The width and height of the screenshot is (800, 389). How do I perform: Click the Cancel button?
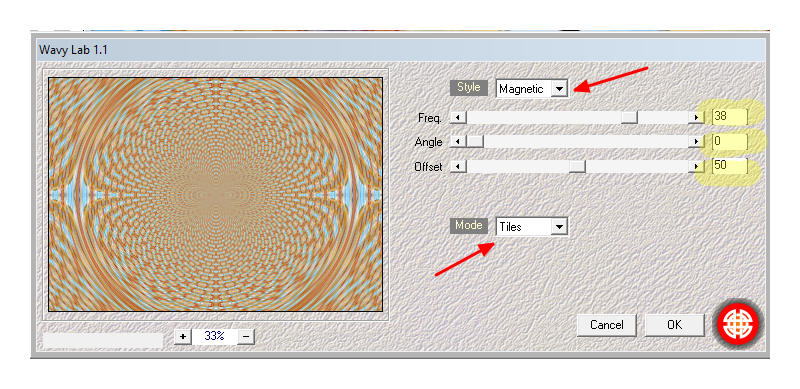(x=607, y=325)
